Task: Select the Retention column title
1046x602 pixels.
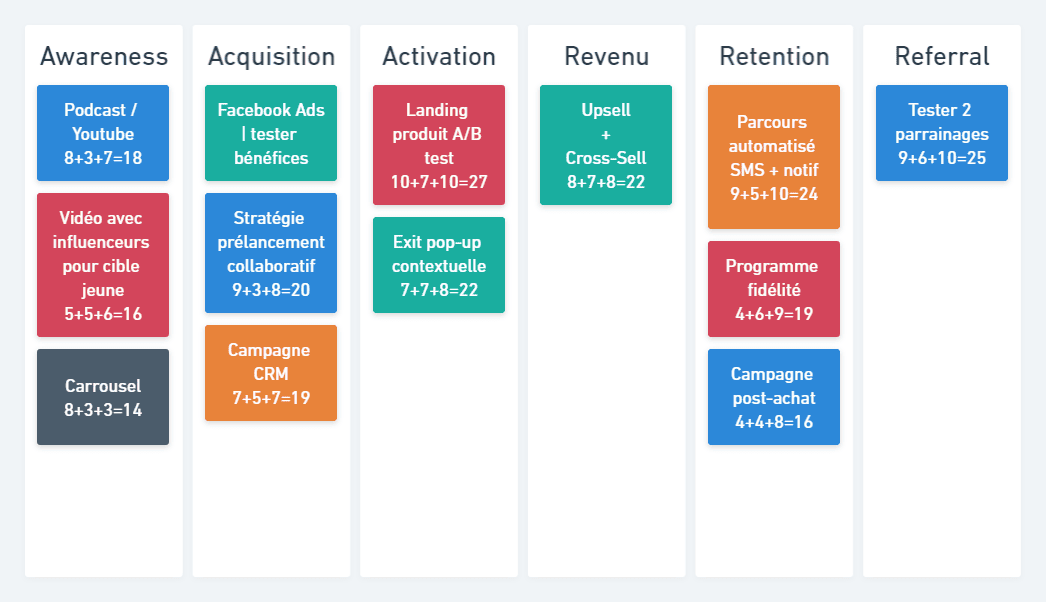Action: (774, 57)
